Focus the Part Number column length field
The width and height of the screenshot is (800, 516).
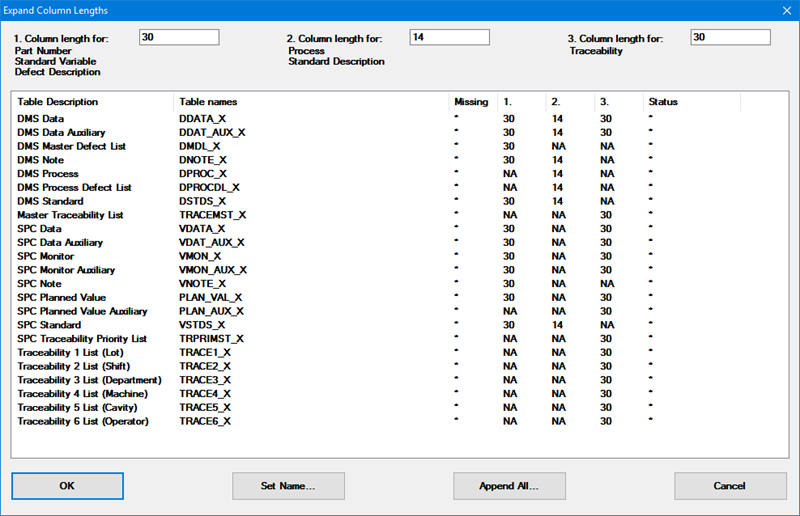pyautogui.click(x=179, y=37)
